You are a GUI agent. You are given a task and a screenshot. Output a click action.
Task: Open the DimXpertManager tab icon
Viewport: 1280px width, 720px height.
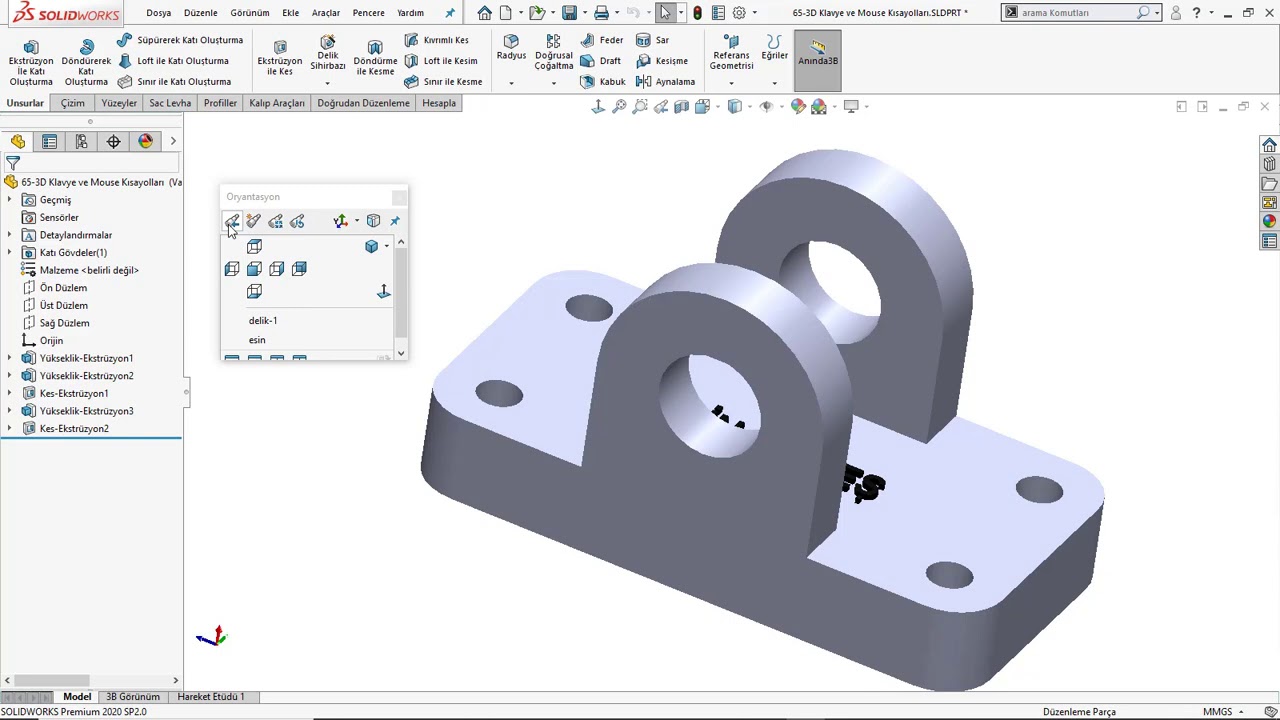pyautogui.click(x=113, y=142)
